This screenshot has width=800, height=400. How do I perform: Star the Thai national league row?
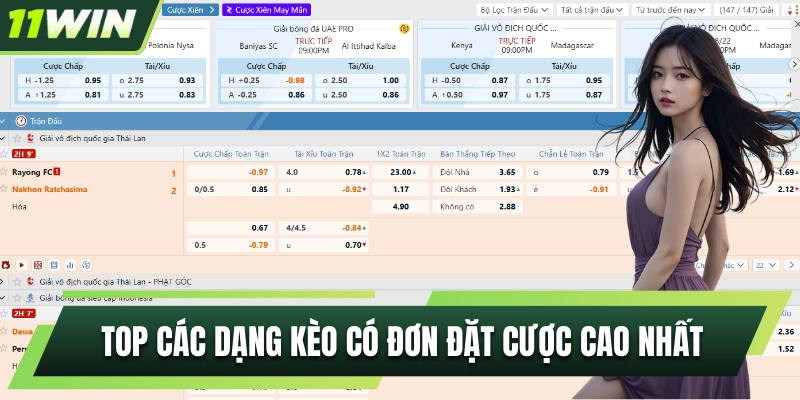pos(17,138)
